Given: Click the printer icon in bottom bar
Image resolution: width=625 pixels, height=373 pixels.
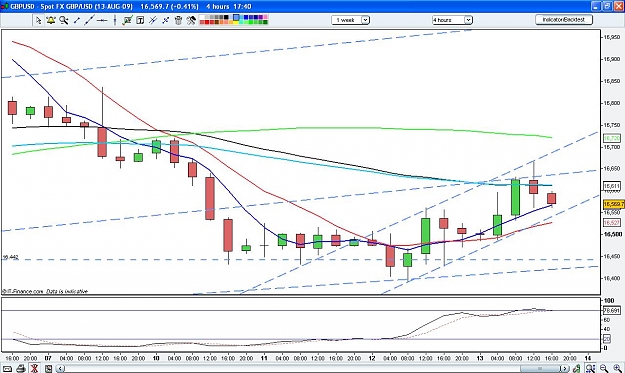Looking at the screenshot, I should pos(21,369).
